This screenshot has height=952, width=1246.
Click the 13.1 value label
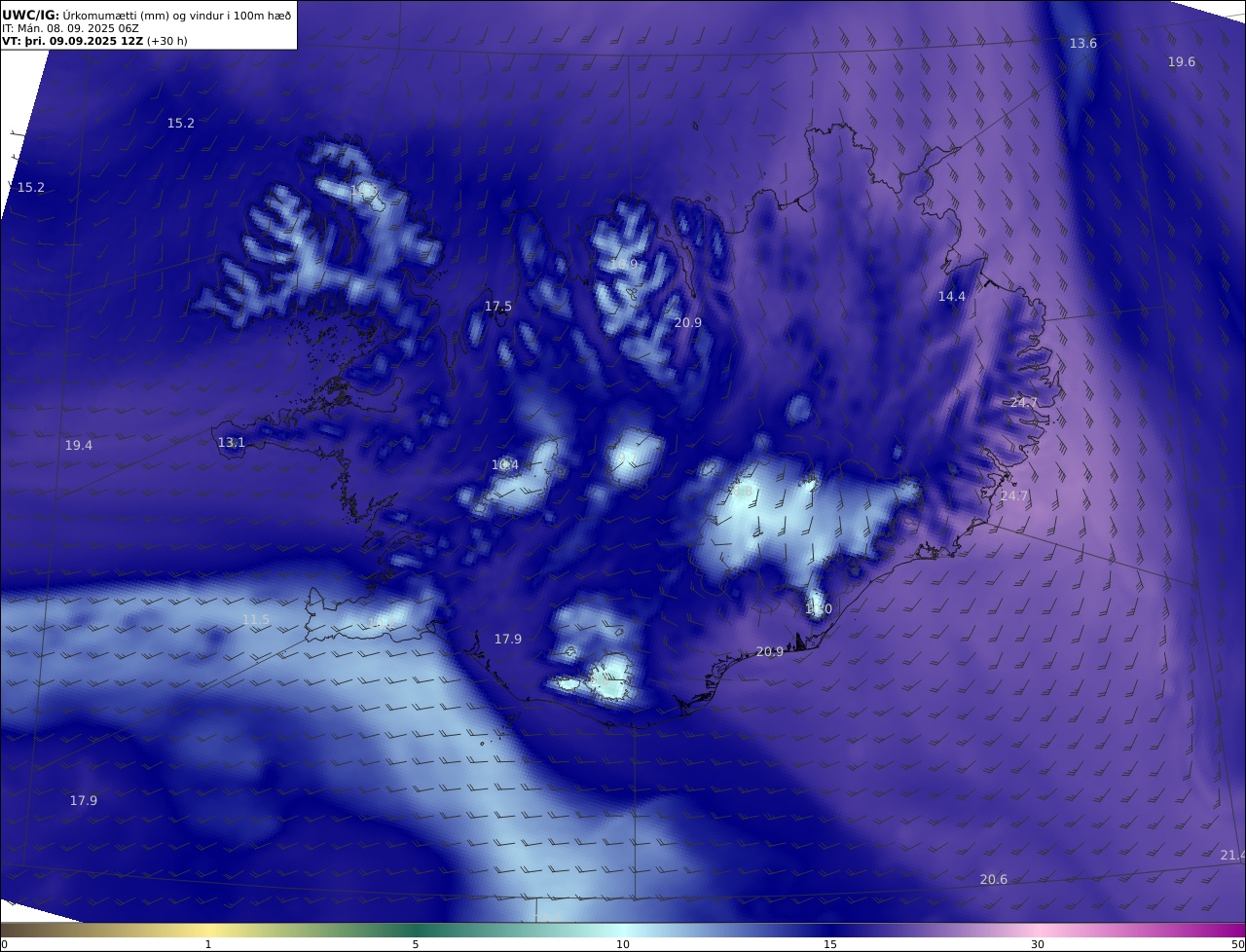[232, 443]
